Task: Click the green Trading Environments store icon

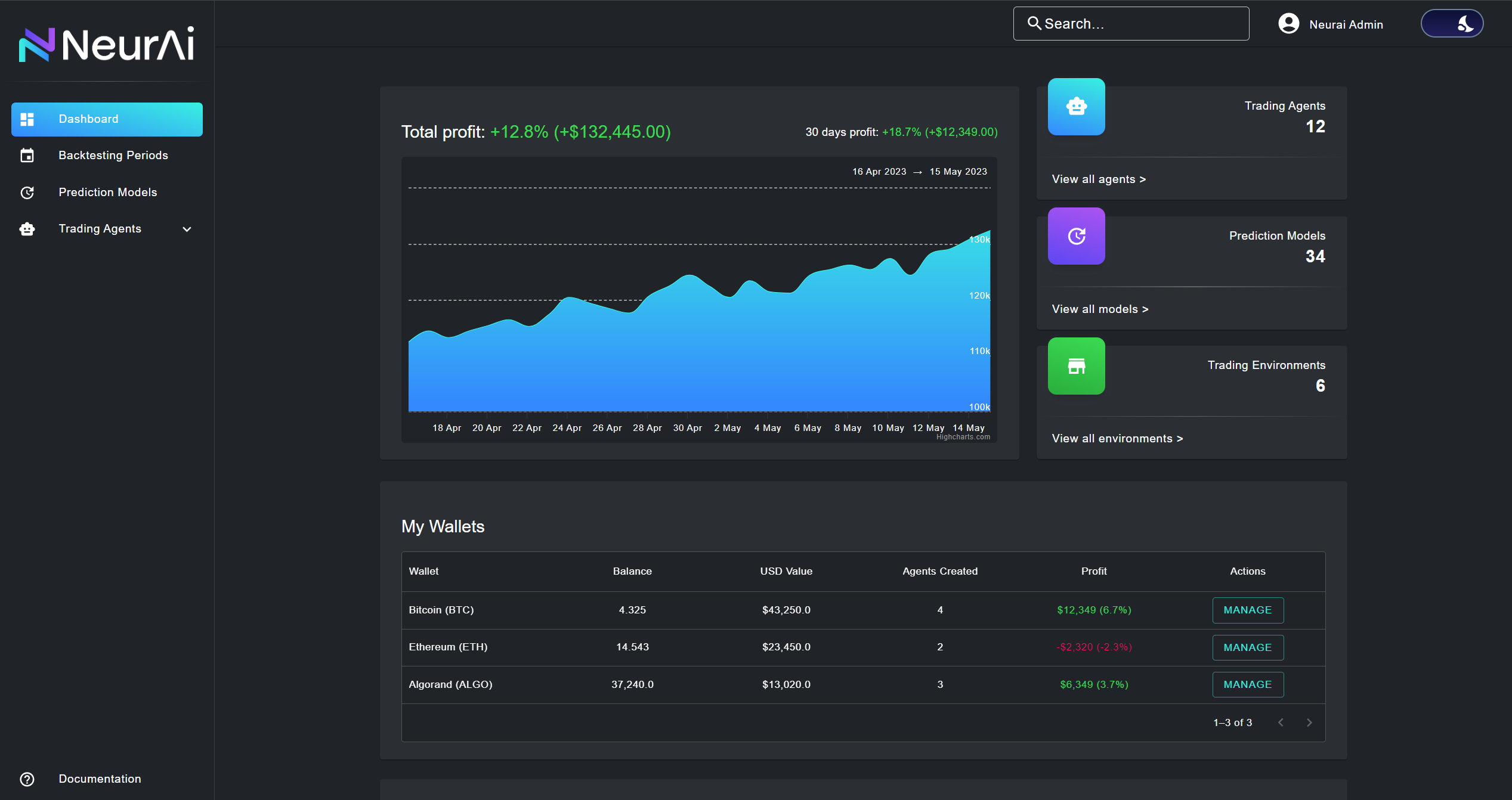Action: click(1077, 366)
